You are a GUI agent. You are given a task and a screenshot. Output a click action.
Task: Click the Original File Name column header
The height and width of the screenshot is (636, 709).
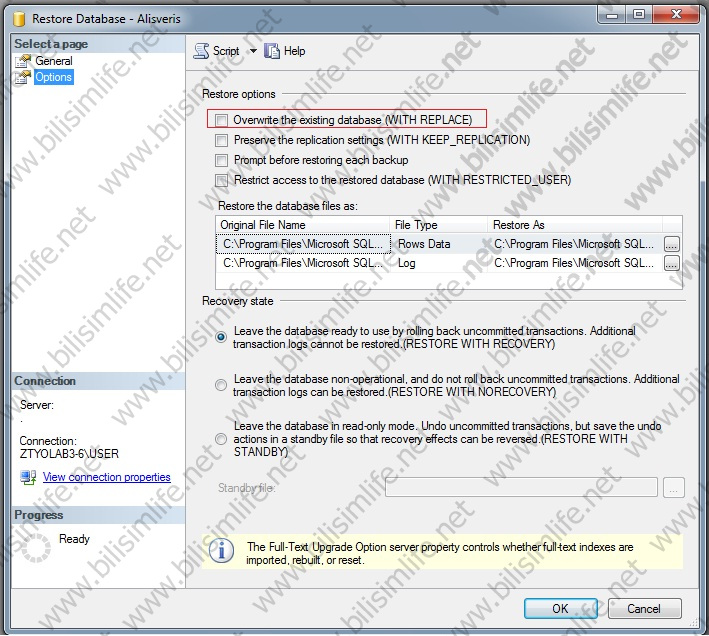263,225
